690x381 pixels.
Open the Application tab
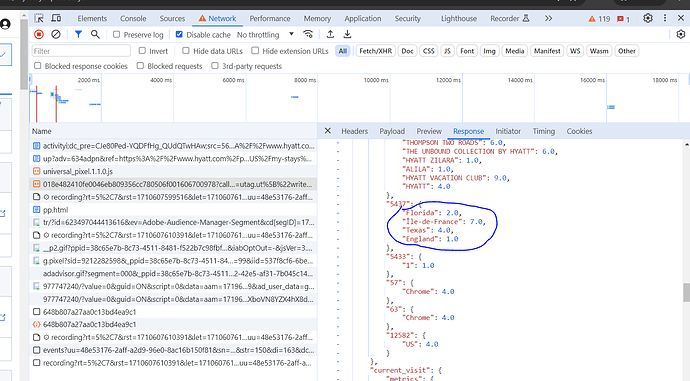(363, 18)
